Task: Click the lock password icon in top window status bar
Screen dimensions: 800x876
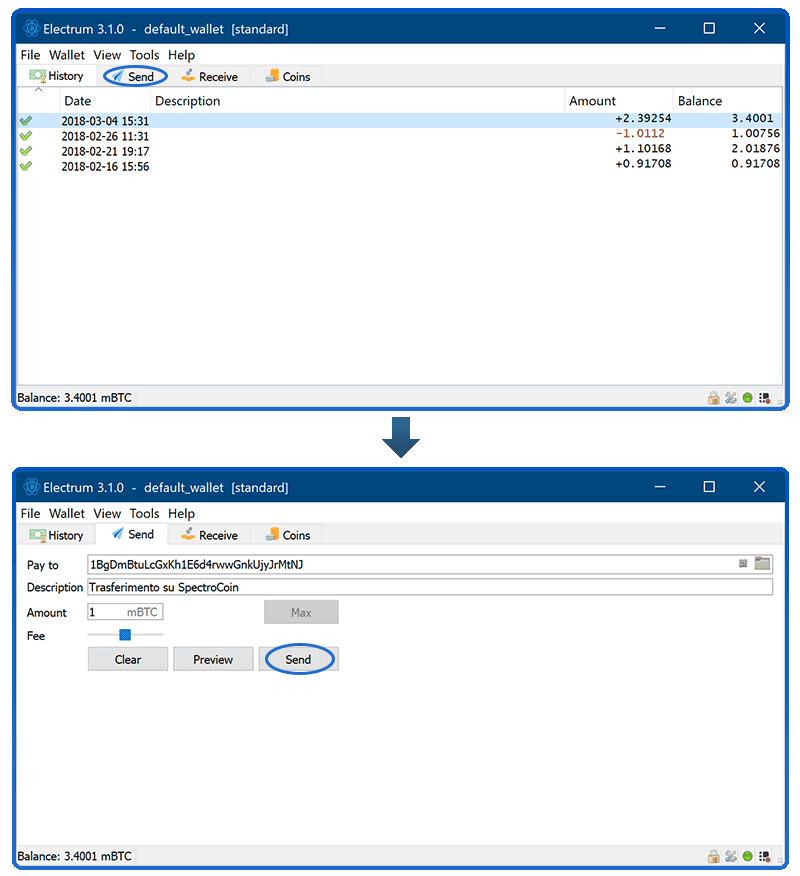Action: point(713,398)
